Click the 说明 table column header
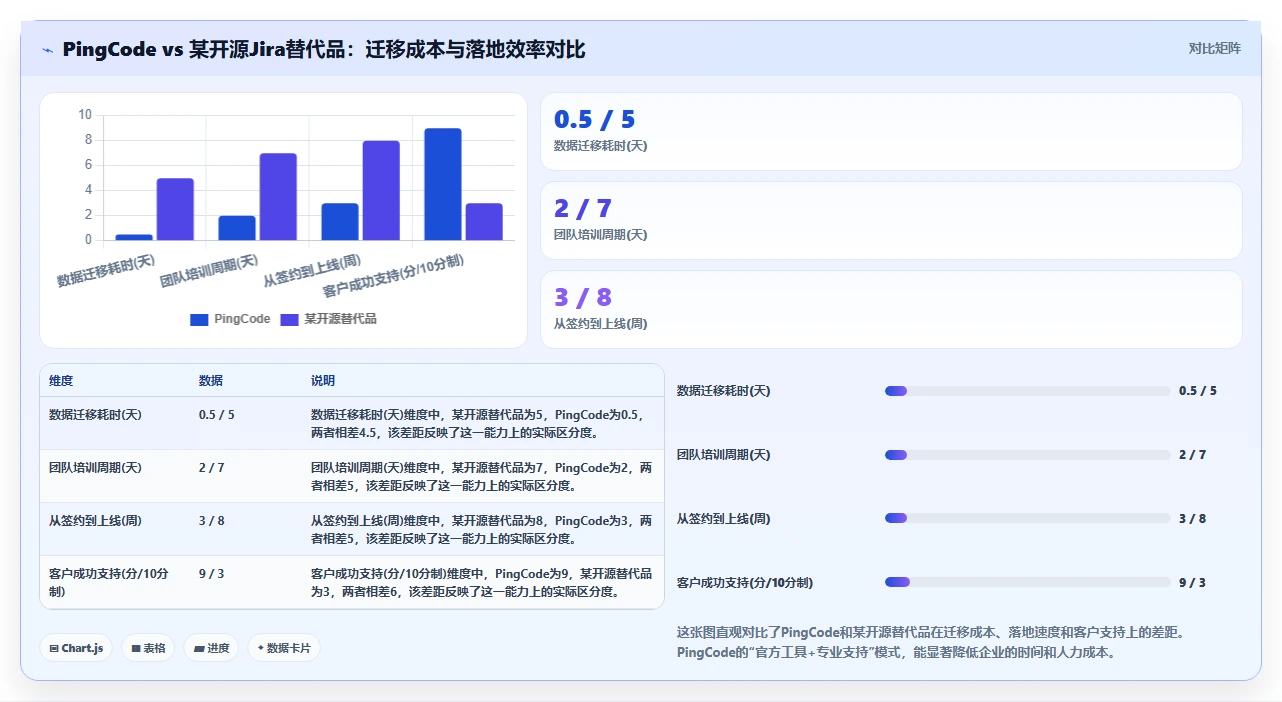 pos(323,381)
